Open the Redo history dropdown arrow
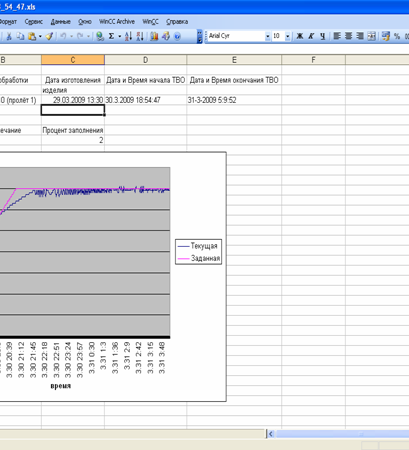Viewport: 409px width, 450px height. click(x=88, y=36)
